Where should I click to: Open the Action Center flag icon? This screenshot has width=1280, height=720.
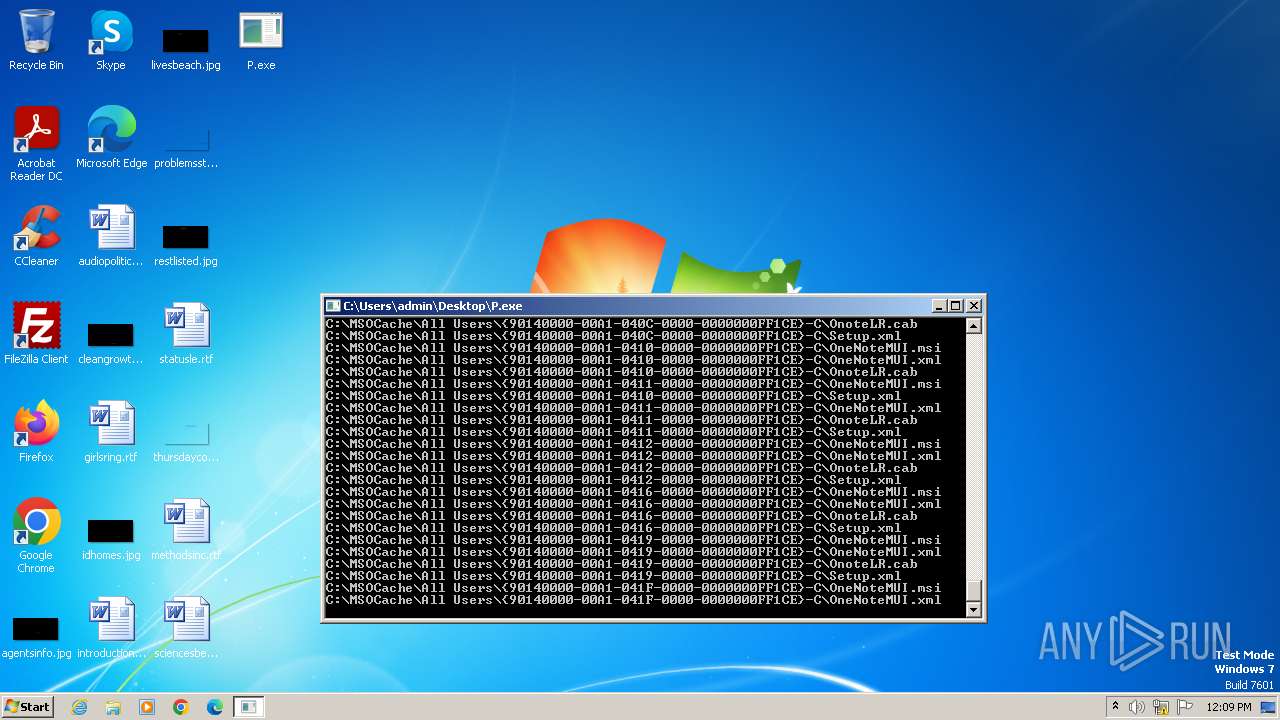pos(1184,707)
